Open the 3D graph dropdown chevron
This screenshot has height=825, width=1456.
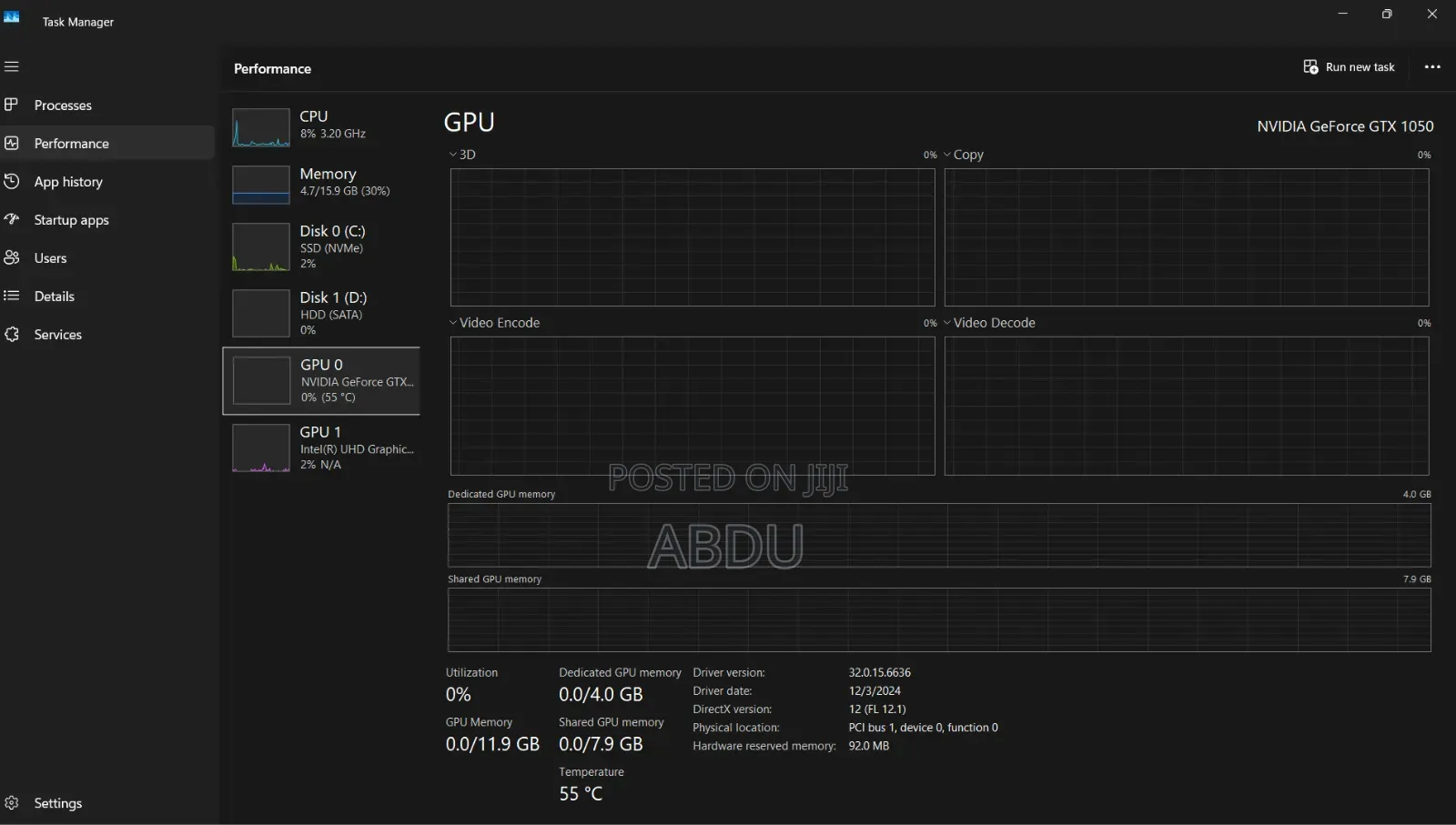453,155
